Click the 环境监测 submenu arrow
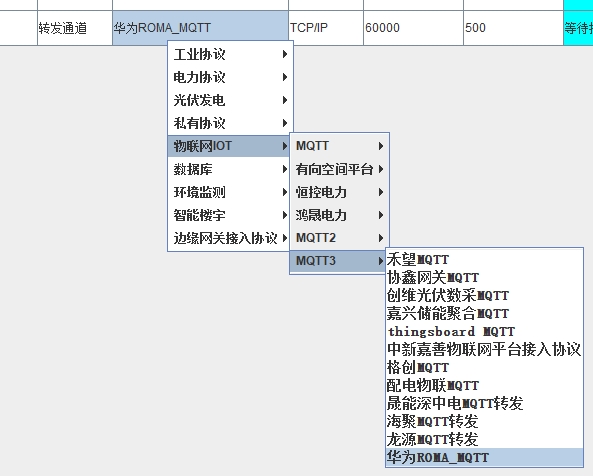Image resolution: width=593 pixels, height=476 pixels. click(x=285, y=192)
